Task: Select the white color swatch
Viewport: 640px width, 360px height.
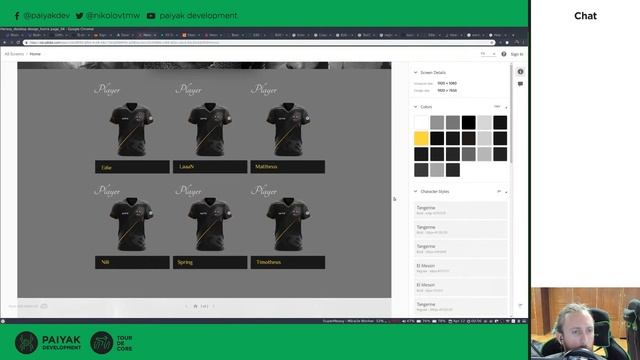Action: [421, 122]
